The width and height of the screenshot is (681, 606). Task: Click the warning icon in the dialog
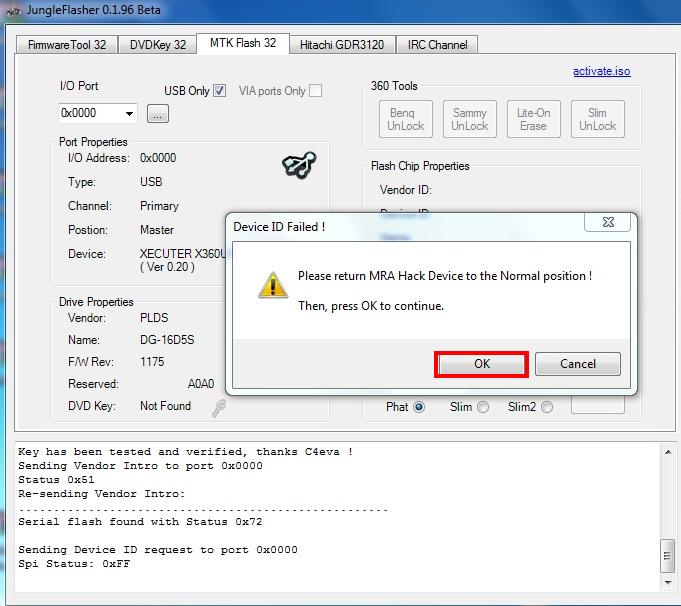click(273, 285)
